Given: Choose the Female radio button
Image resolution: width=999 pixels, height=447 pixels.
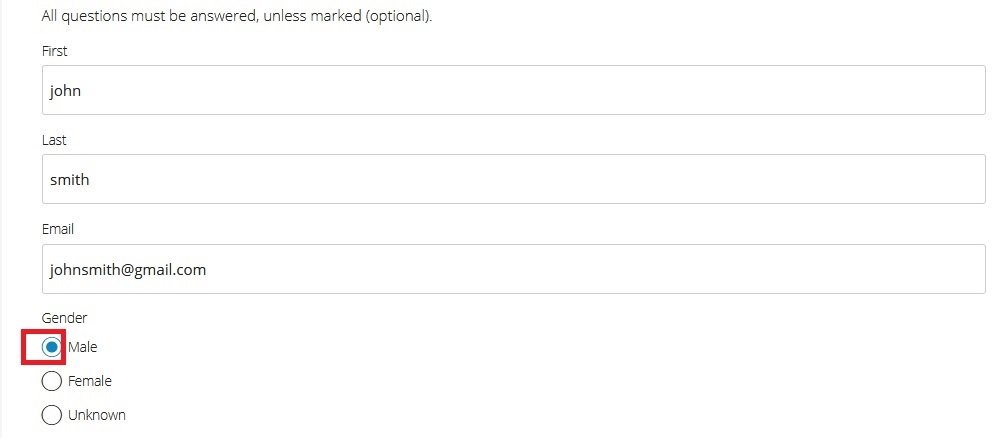Looking at the screenshot, I should click(52, 381).
